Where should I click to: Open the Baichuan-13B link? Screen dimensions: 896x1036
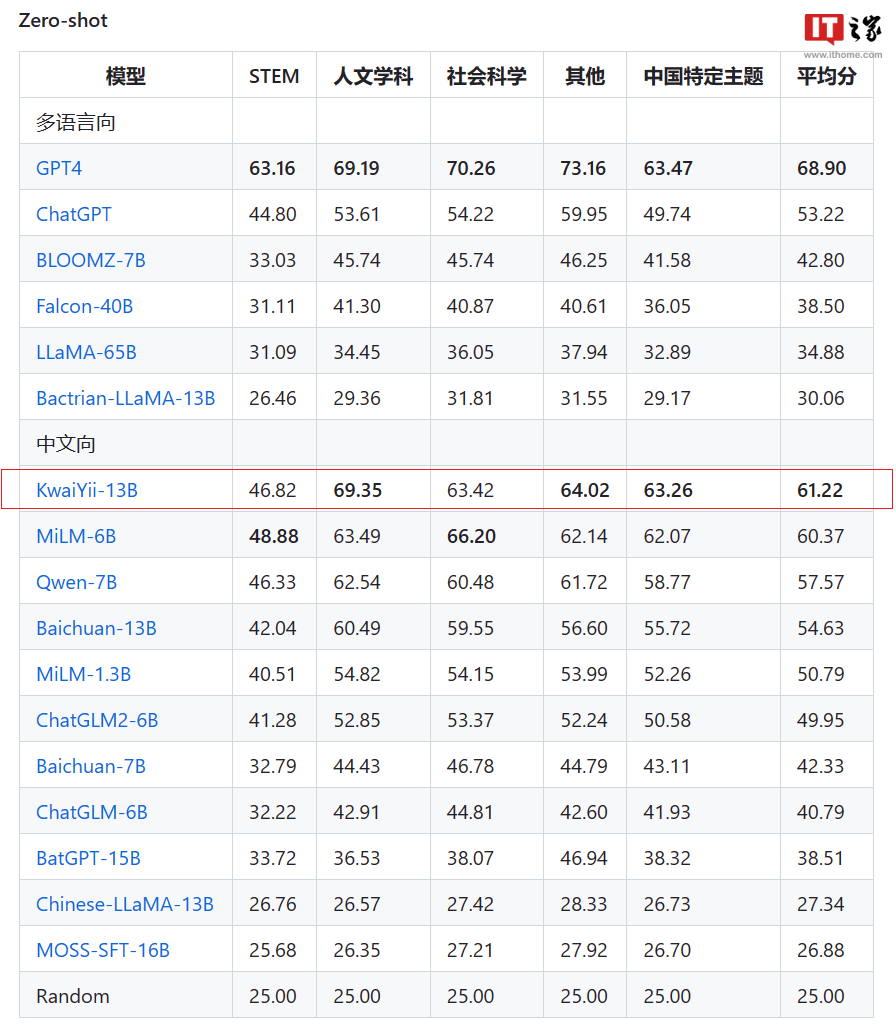pos(96,628)
